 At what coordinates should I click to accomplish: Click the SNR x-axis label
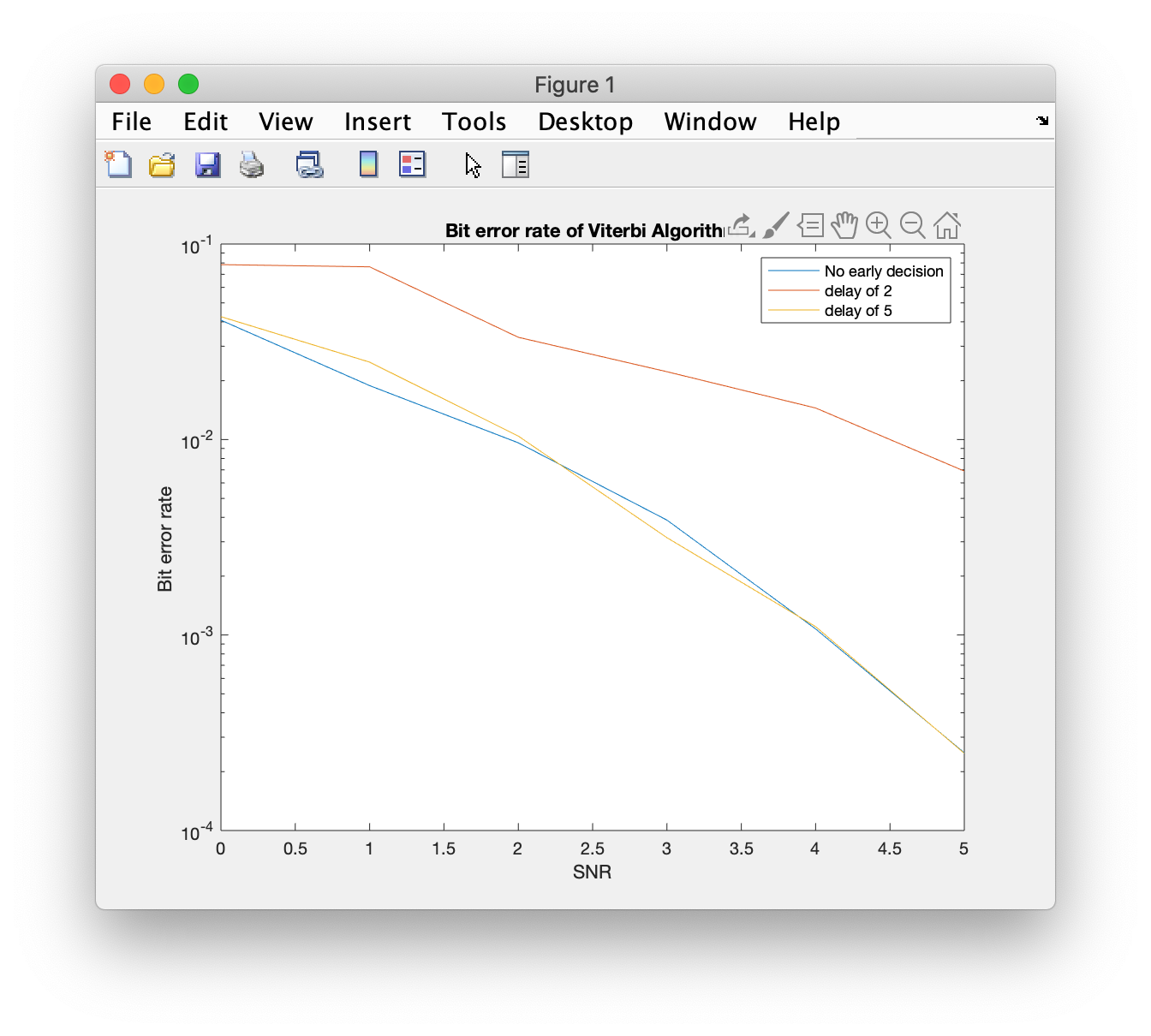pyautogui.click(x=592, y=872)
